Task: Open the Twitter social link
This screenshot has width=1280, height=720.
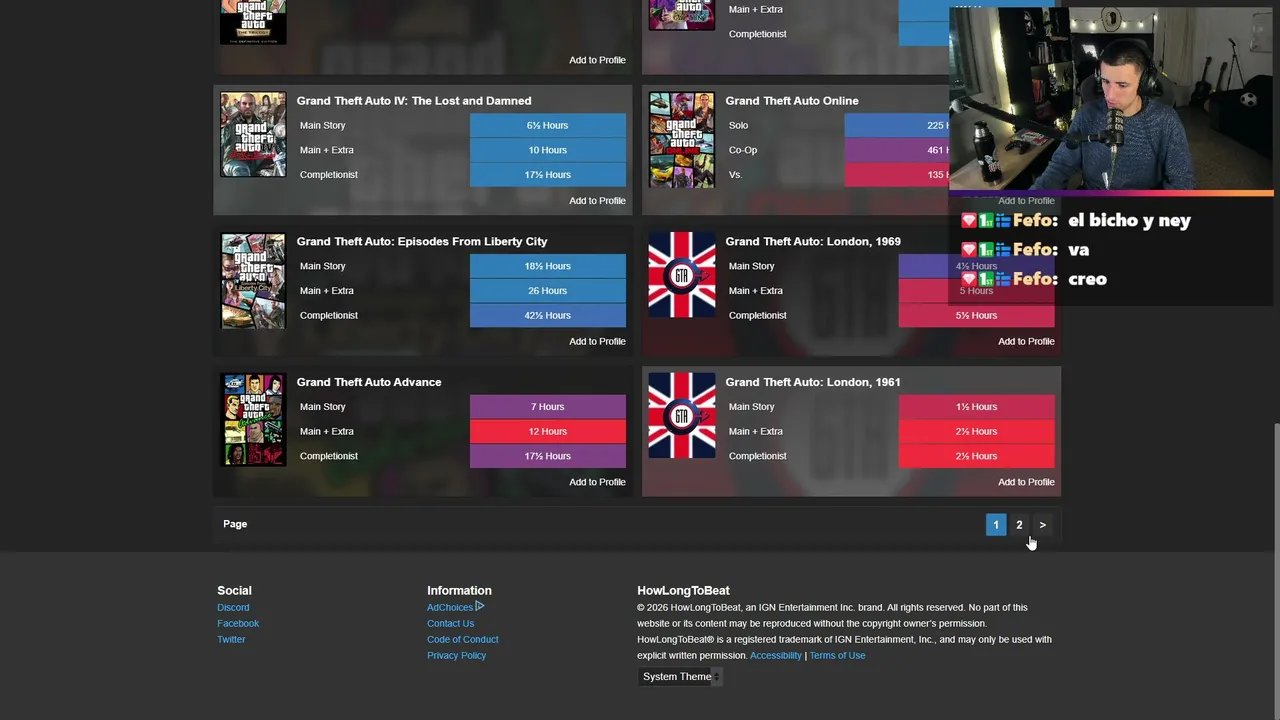Action: coord(231,640)
